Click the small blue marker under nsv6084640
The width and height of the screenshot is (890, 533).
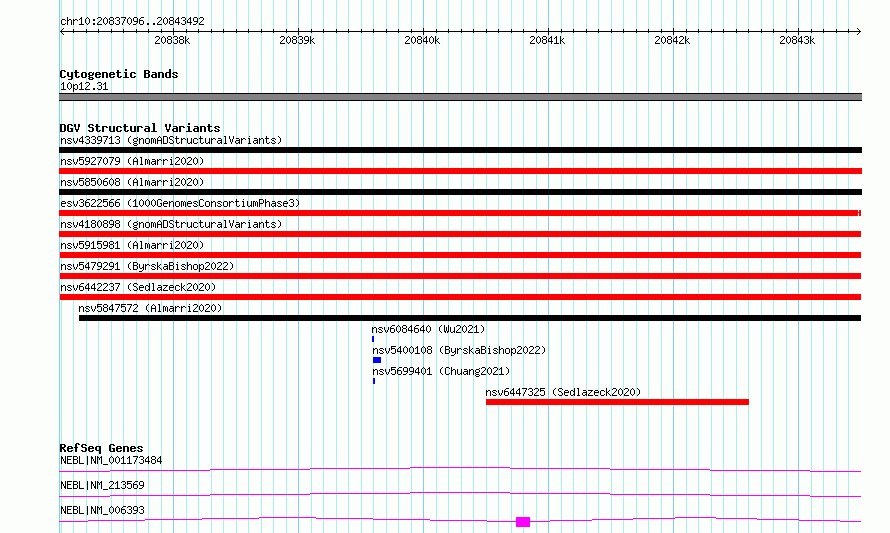373,339
